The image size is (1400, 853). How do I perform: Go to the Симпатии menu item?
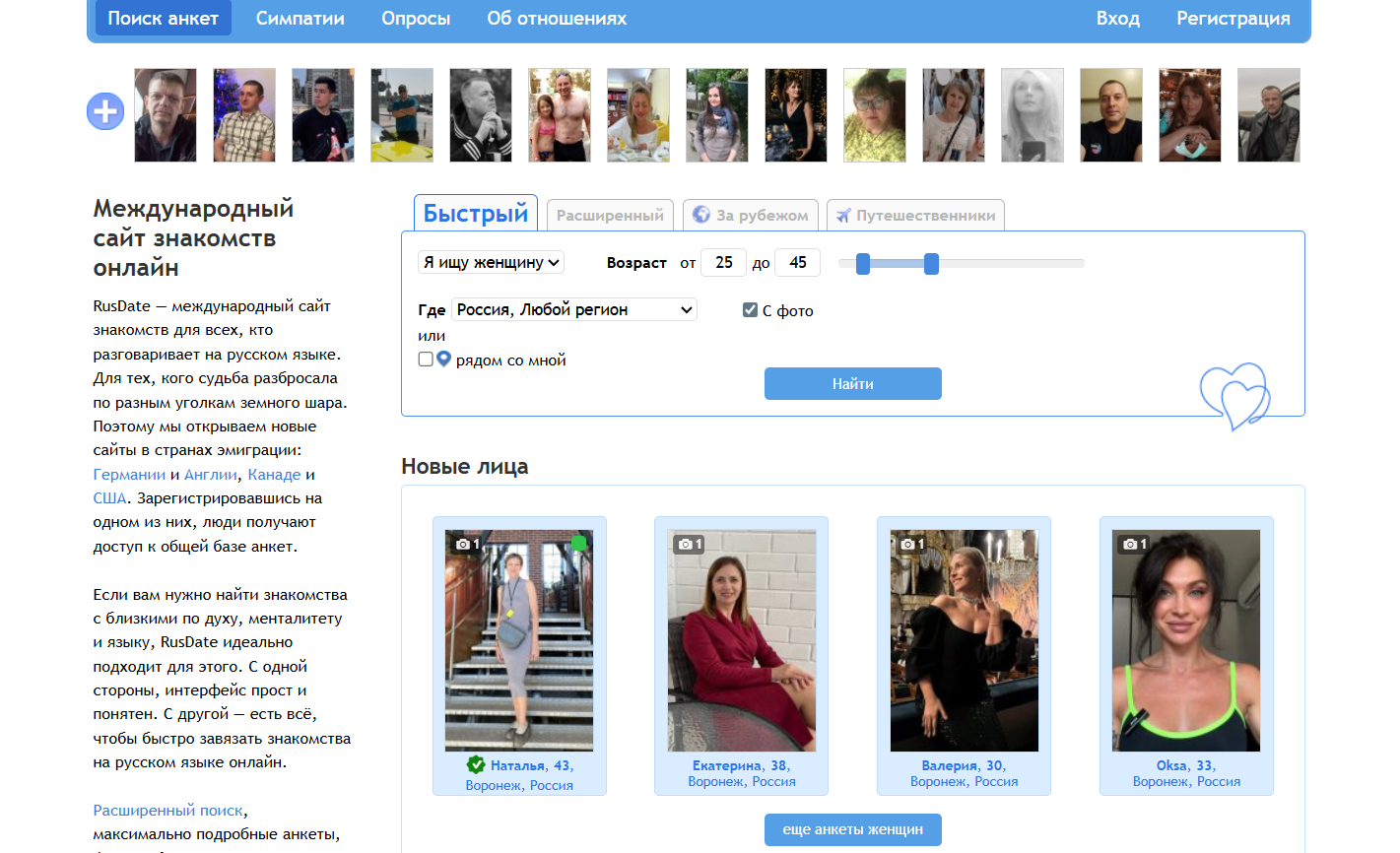click(x=300, y=18)
